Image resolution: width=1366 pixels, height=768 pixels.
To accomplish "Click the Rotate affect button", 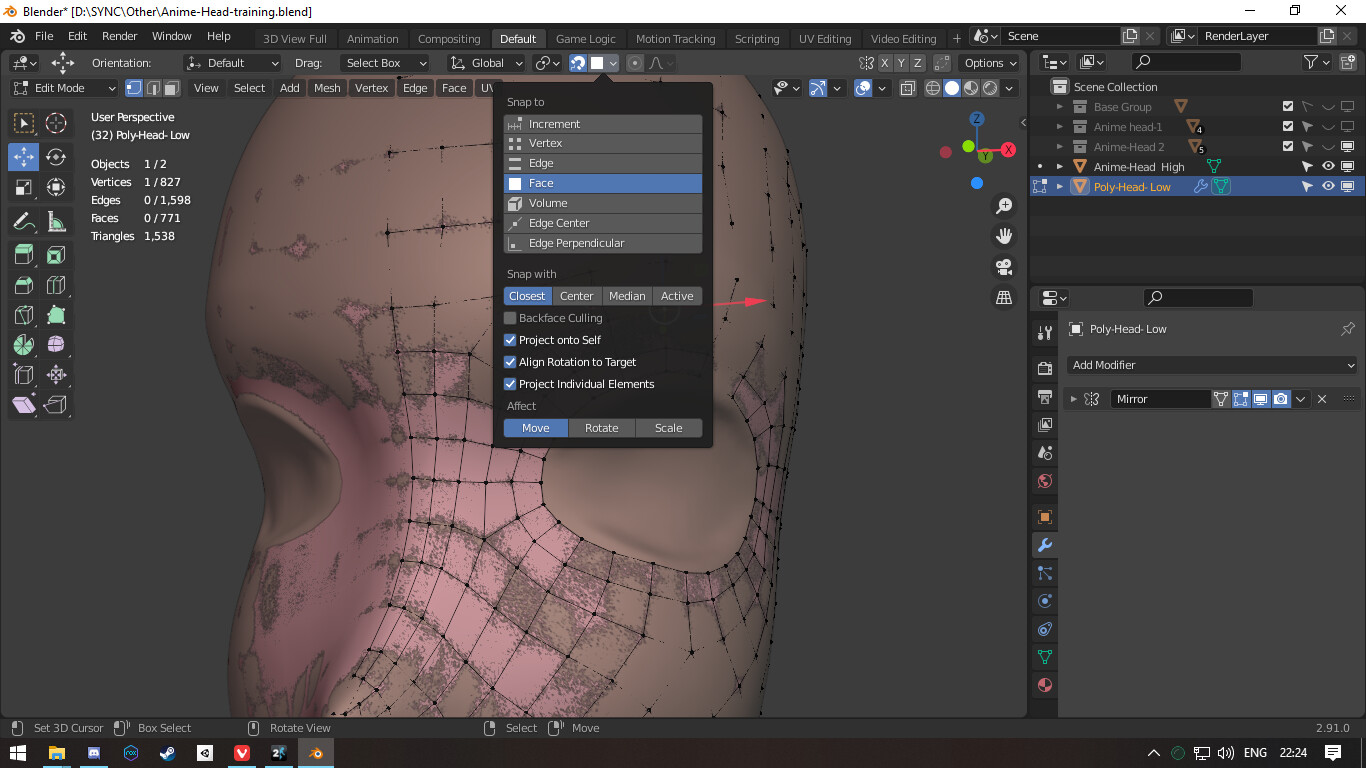I will click(602, 427).
